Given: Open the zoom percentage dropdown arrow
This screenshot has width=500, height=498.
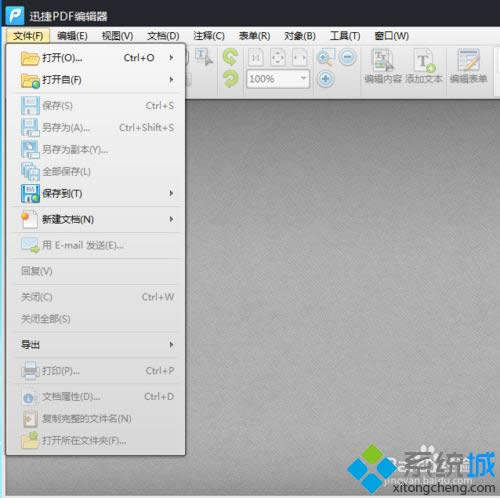Looking at the screenshot, I should pos(303,79).
